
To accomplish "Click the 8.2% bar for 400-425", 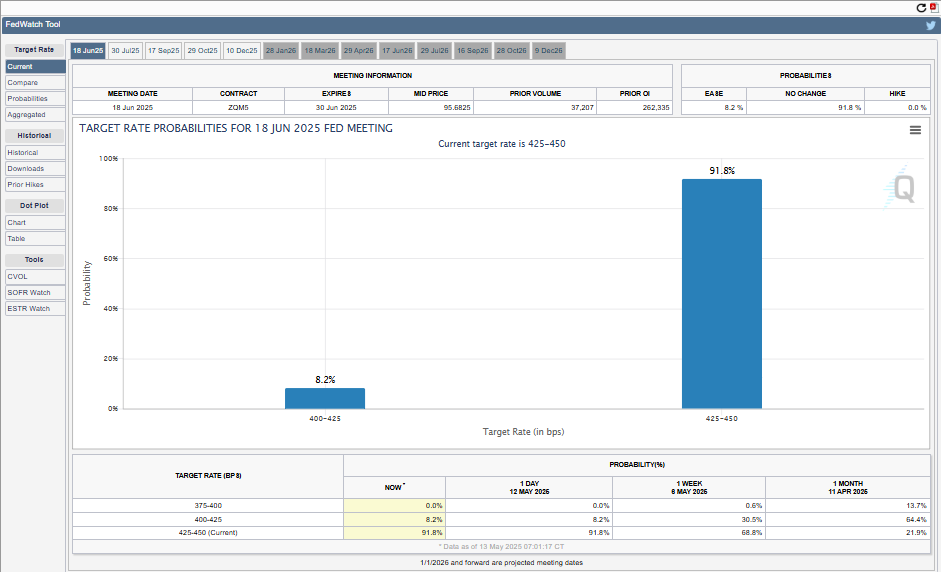I will click(325, 398).
